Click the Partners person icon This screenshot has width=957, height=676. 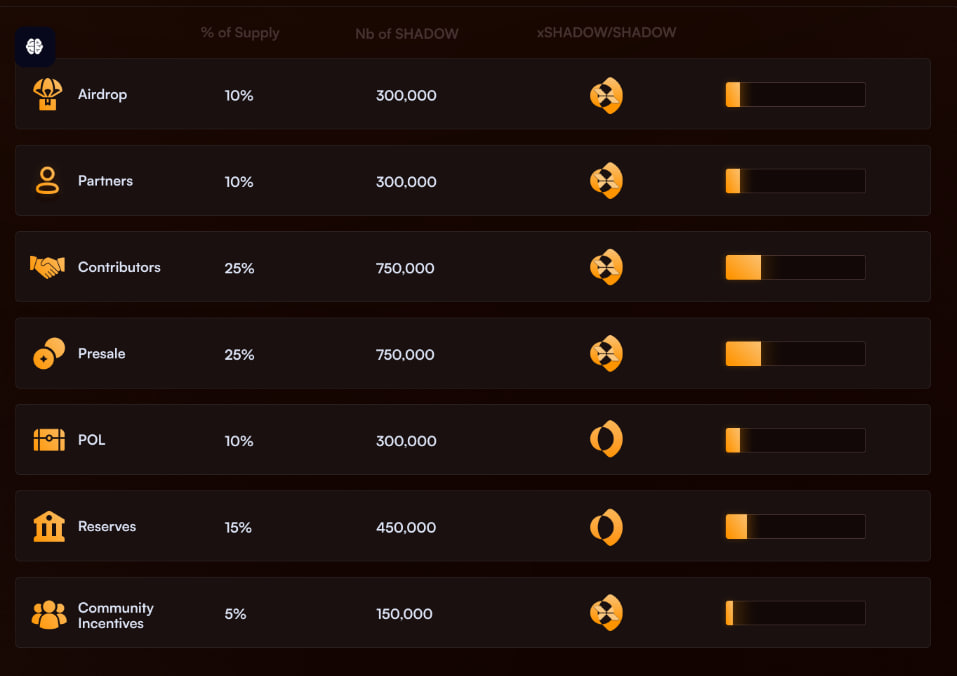pyautogui.click(x=47, y=181)
